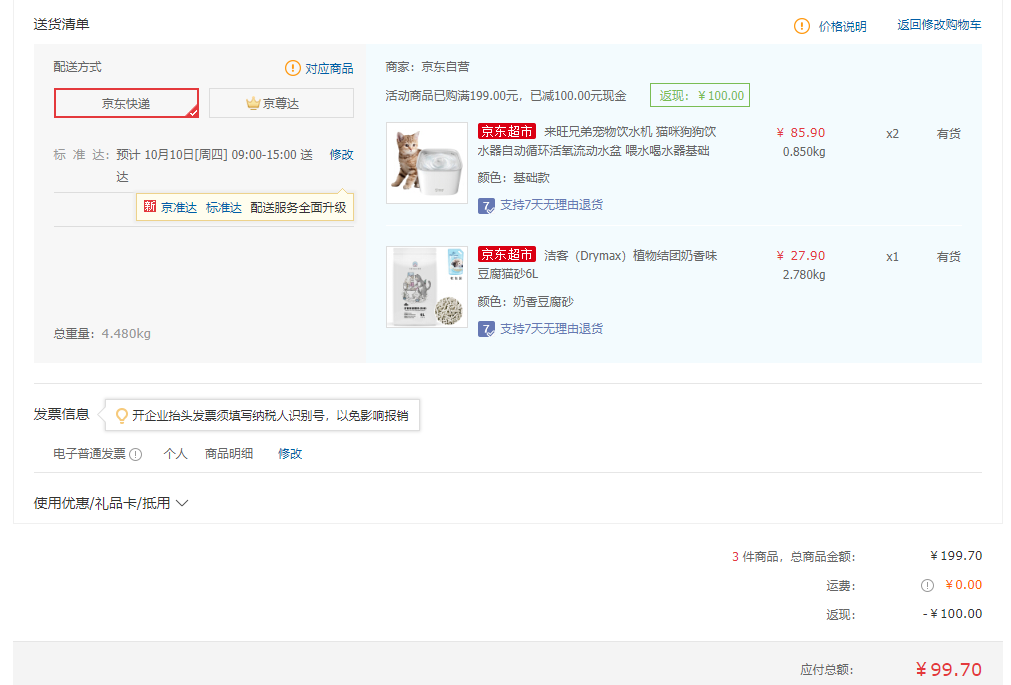Click the info icon beside 电子普通发票
The height and width of the screenshot is (685, 1011).
[135, 454]
